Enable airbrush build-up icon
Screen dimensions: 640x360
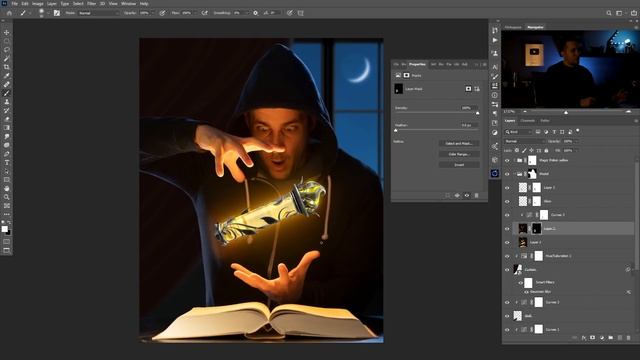click(204, 13)
